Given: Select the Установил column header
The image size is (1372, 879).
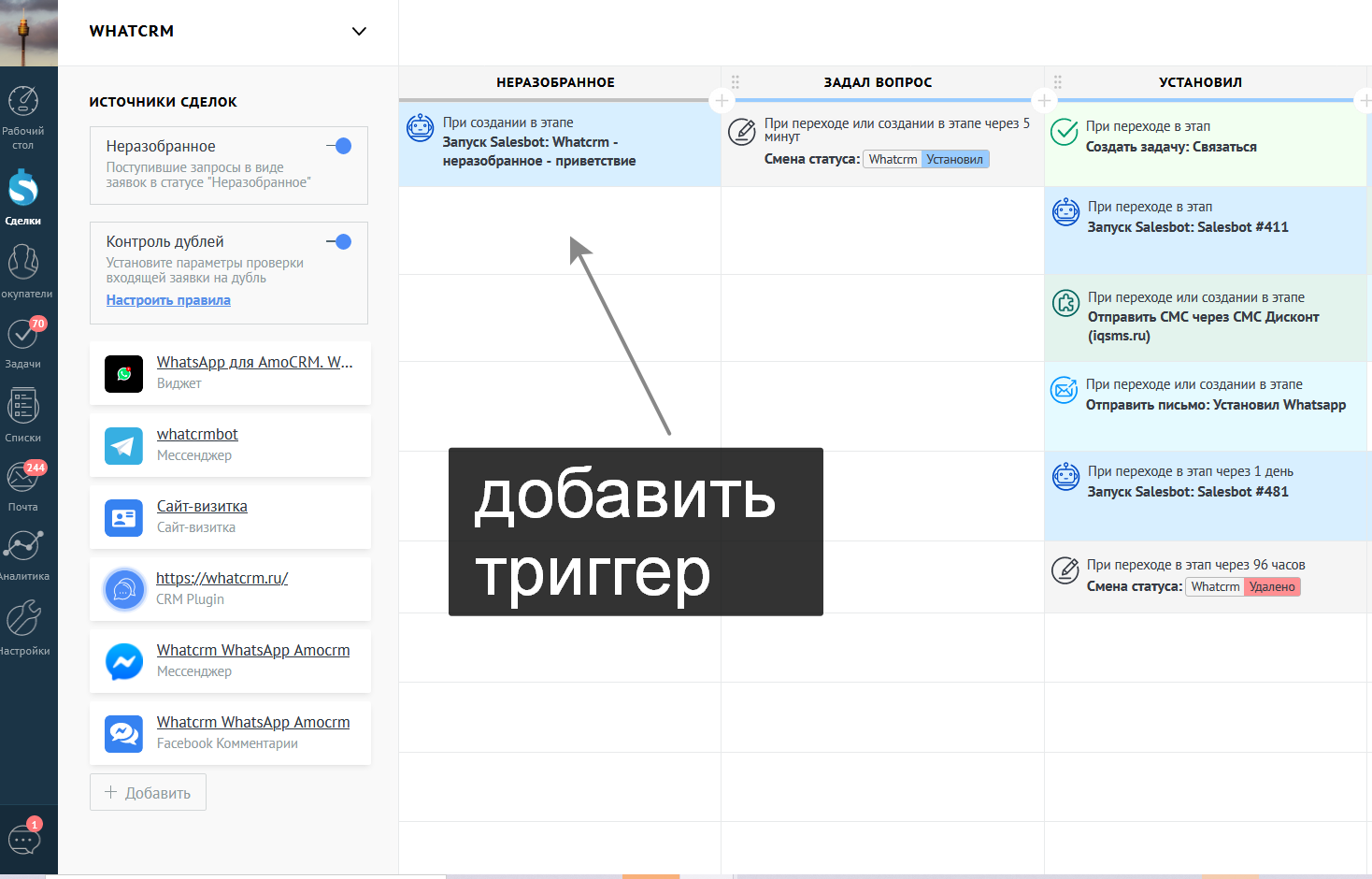Looking at the screenshot, I should 1200,82.
